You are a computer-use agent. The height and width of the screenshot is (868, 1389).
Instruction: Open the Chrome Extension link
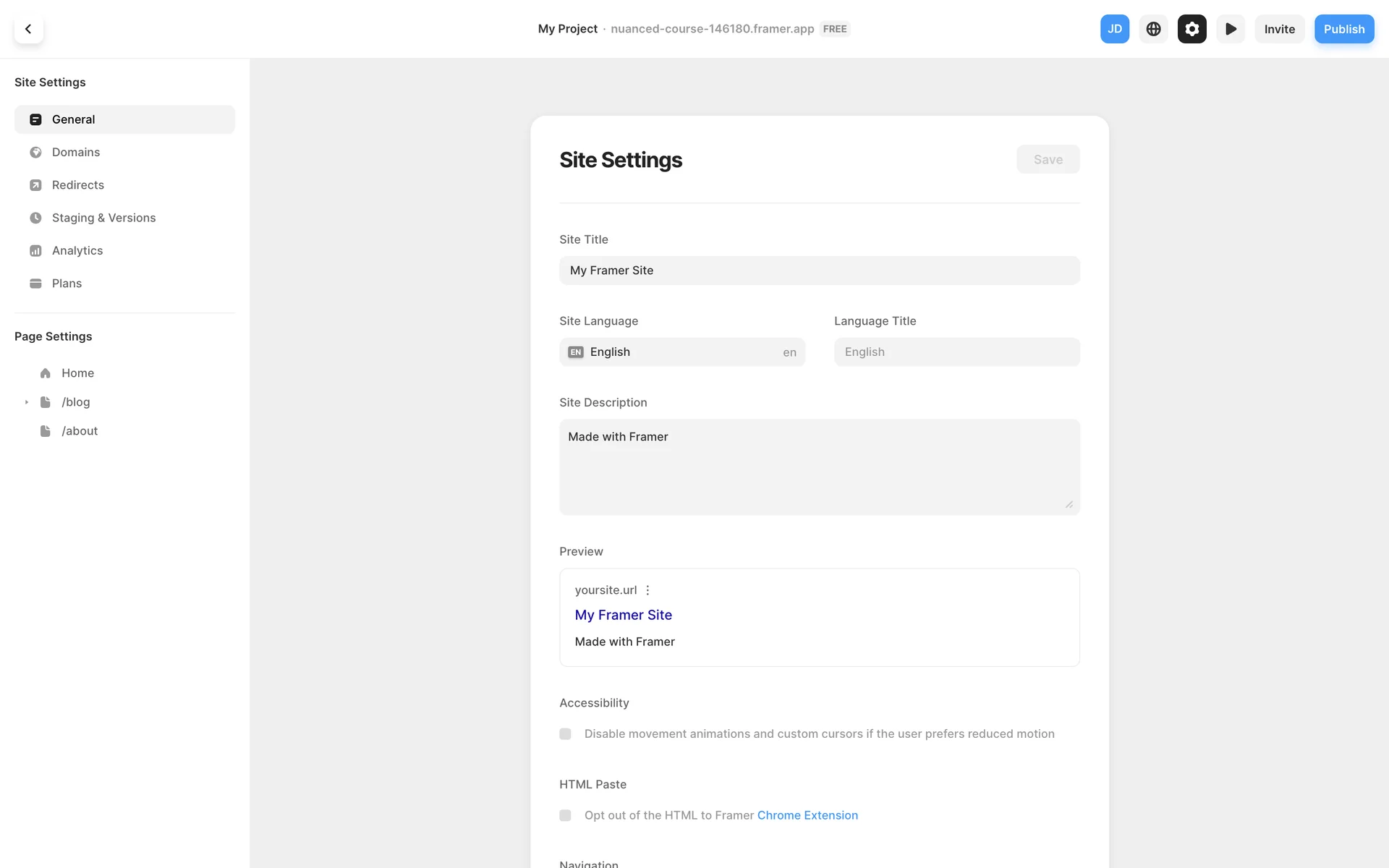tap(807, 815)
